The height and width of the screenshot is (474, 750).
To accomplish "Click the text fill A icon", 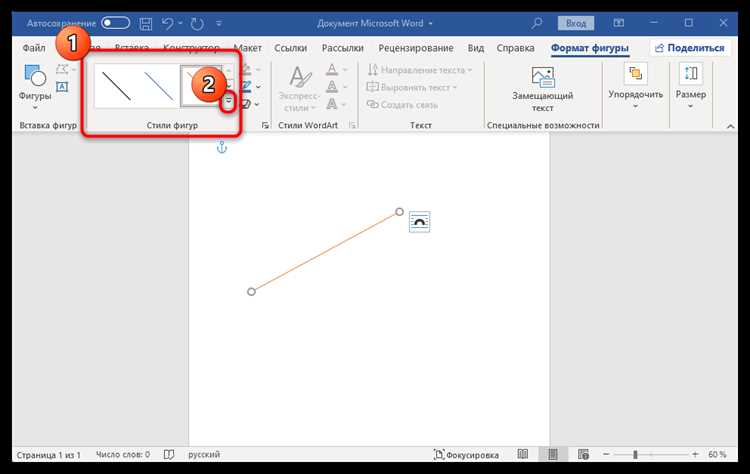I will click(x=332, y=70).
